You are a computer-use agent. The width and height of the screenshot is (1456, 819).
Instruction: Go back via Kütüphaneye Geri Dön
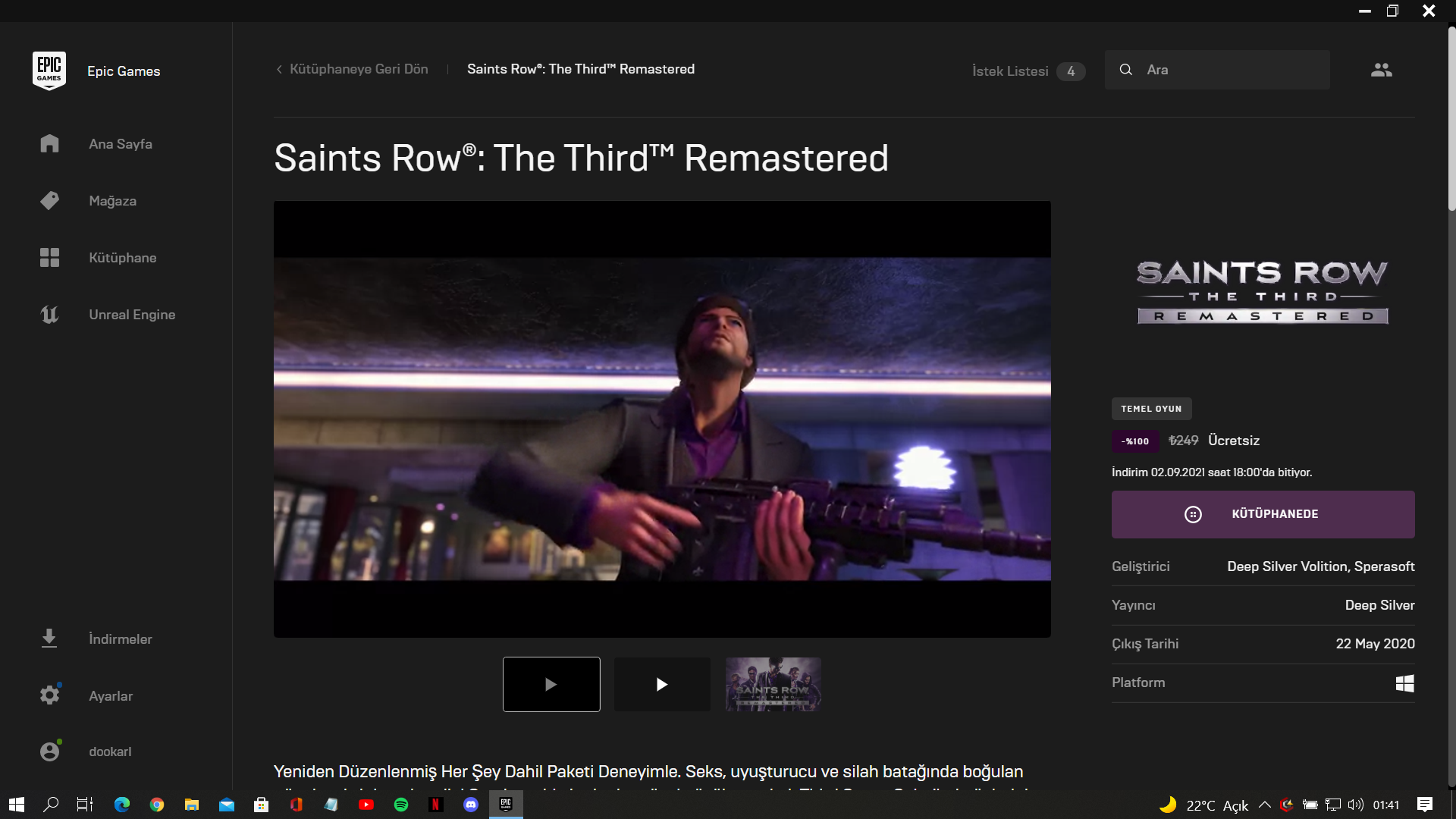[x=352, y=69]
